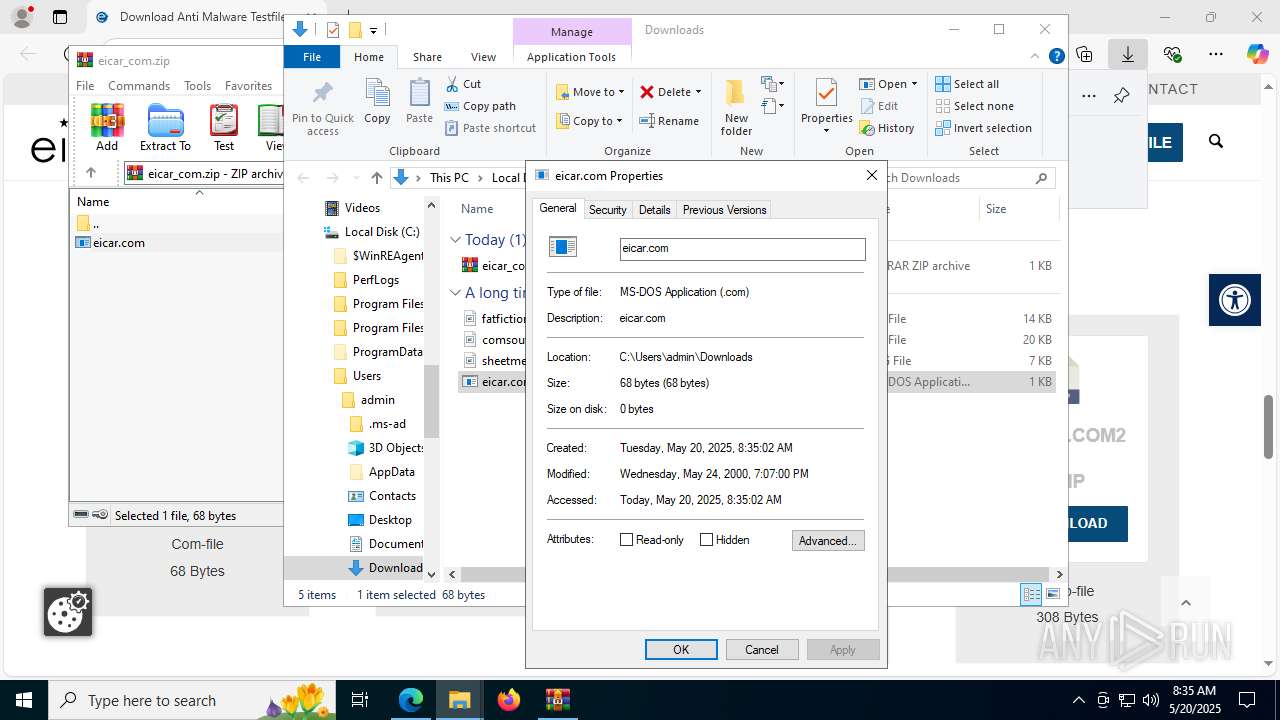Click Invert selection in ribbon

pyautogui.click(x=983, y=128)
